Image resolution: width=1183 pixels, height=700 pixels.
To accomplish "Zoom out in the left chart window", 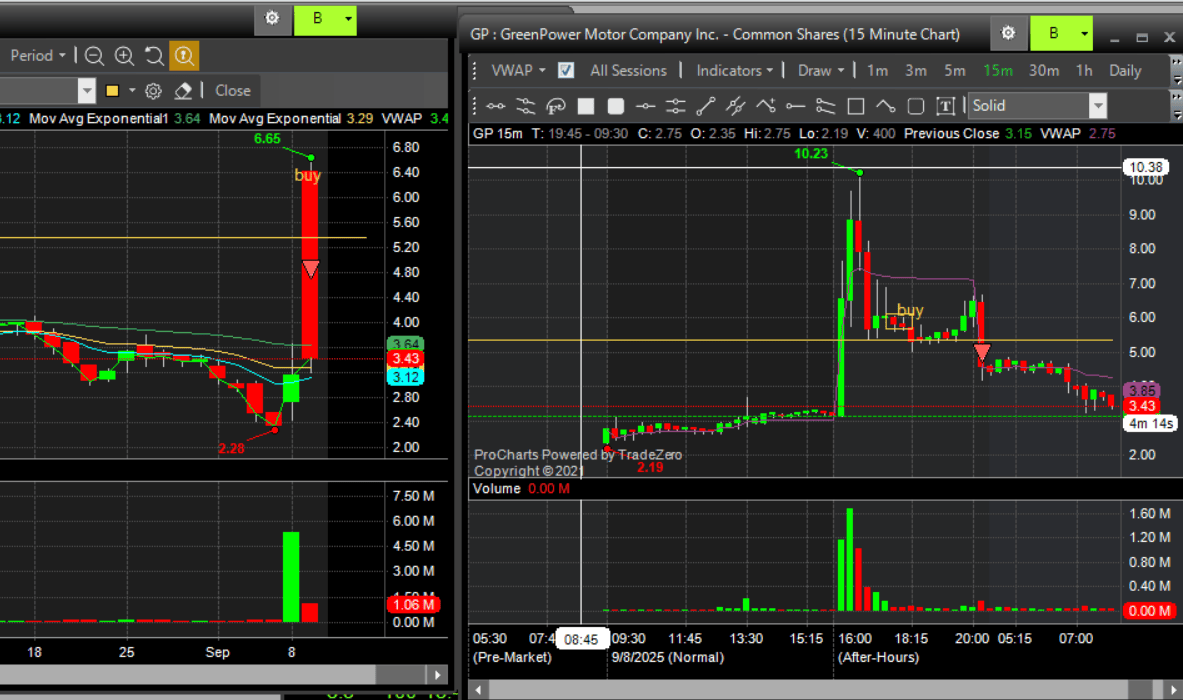I will [x=94, y=56].
